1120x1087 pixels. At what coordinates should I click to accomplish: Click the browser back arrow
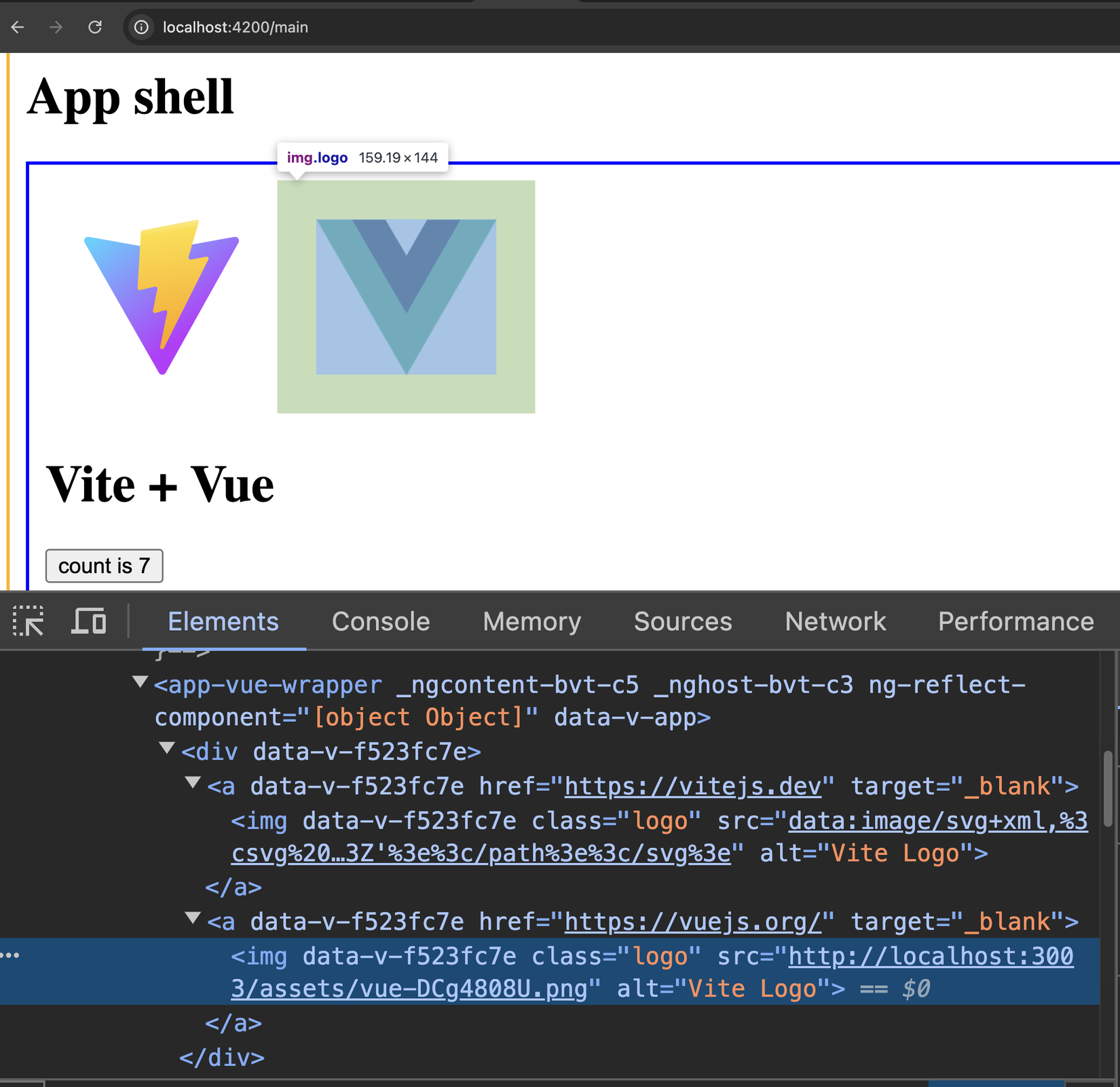point(18,27)
